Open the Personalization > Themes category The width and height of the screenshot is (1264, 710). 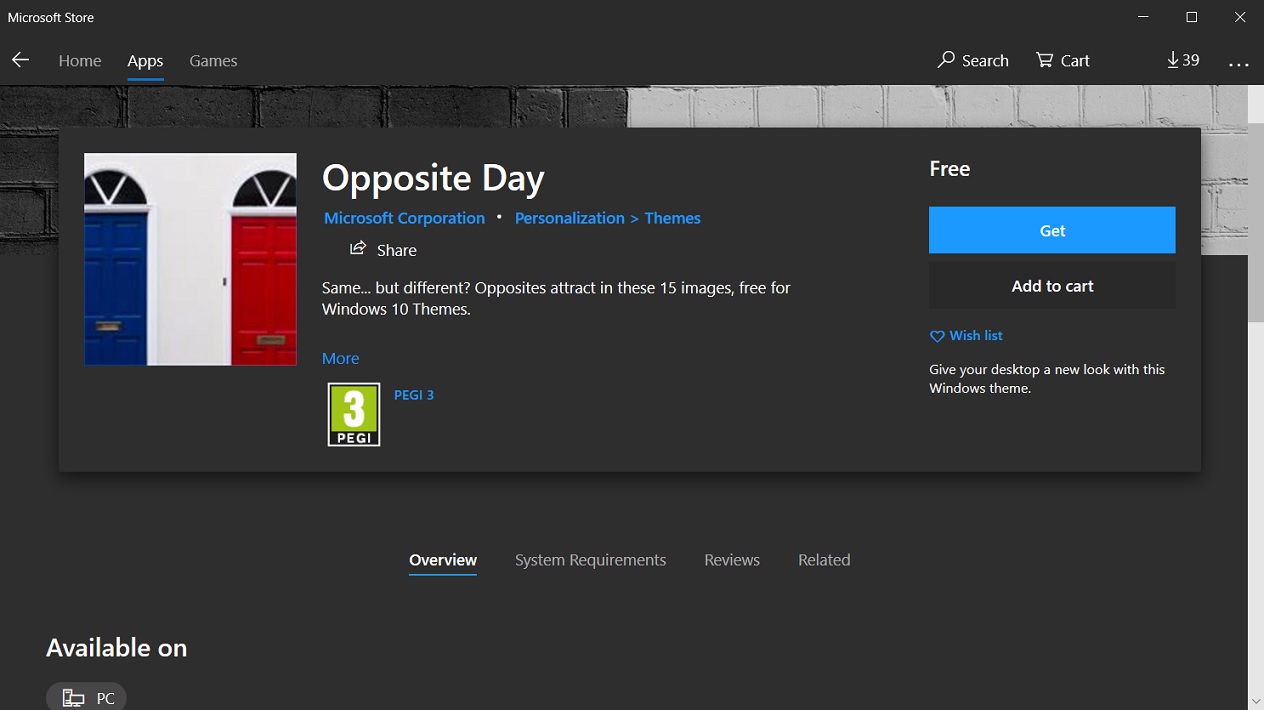point(607,218)
